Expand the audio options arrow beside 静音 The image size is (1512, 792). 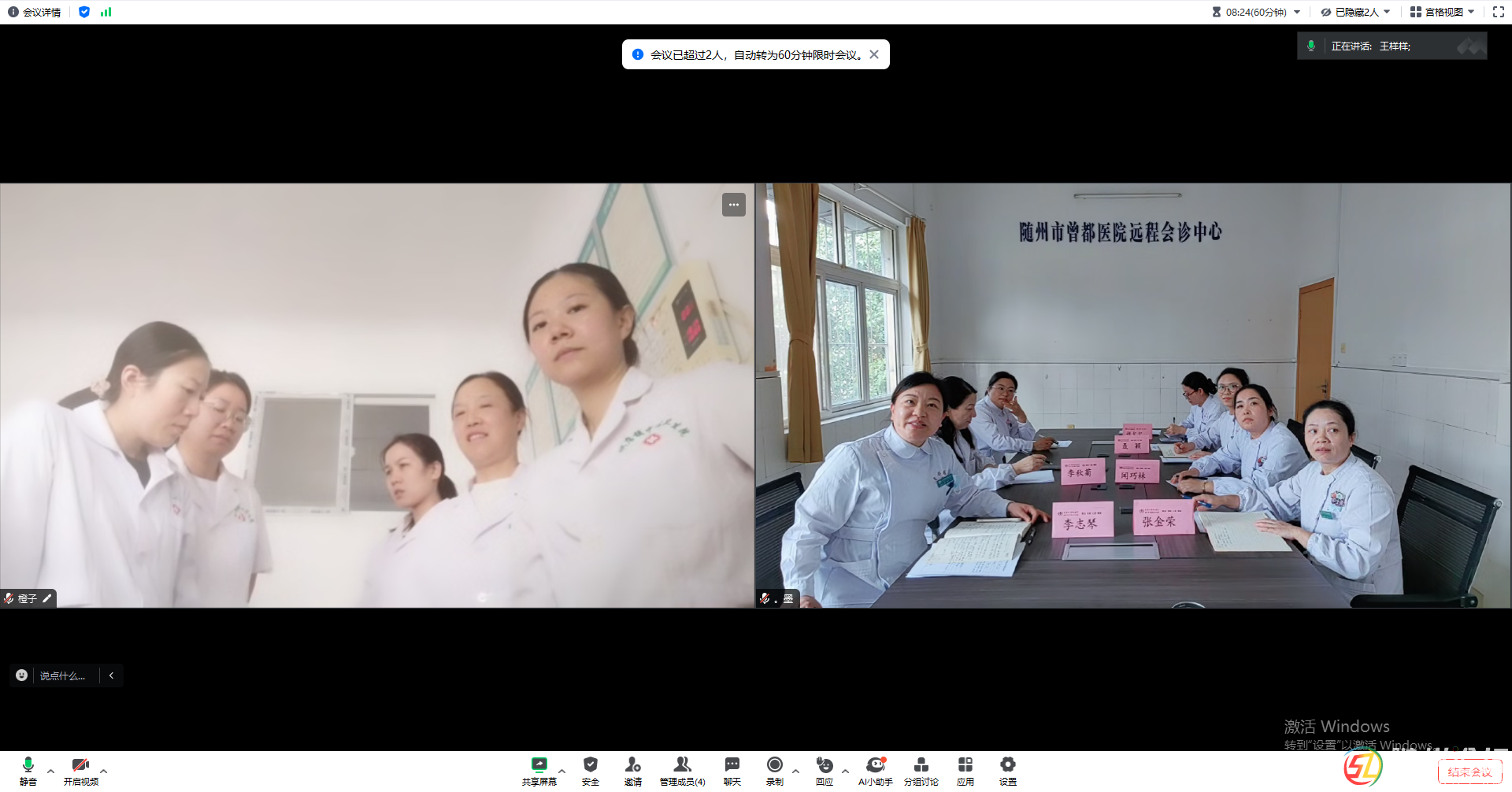51,771
